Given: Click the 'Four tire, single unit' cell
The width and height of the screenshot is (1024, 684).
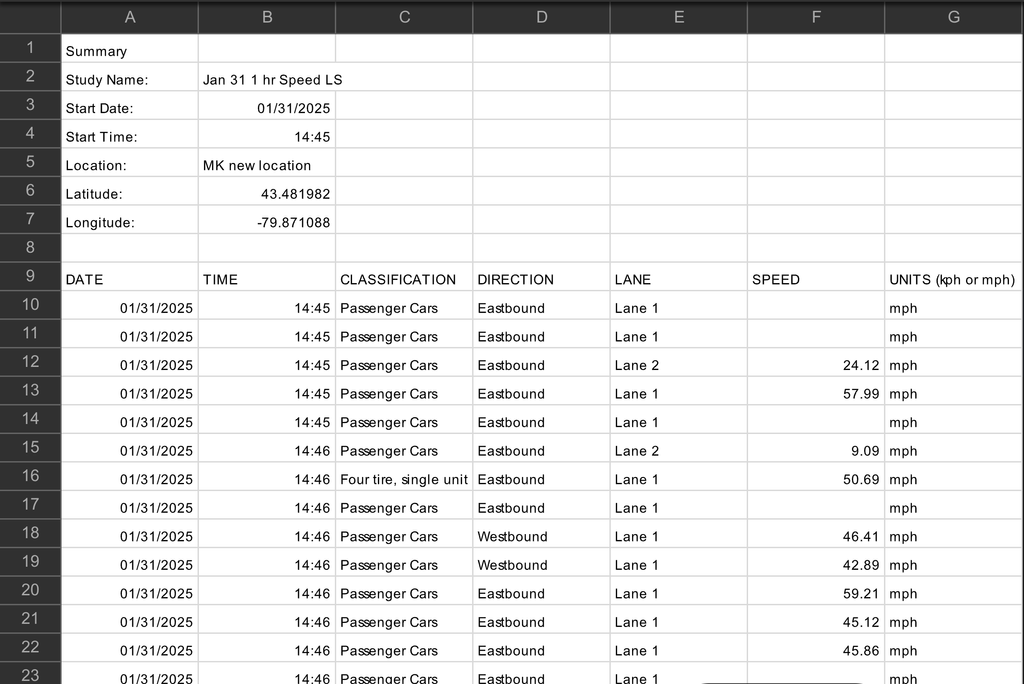Looking at the screenshot, I should pos(403,479).
